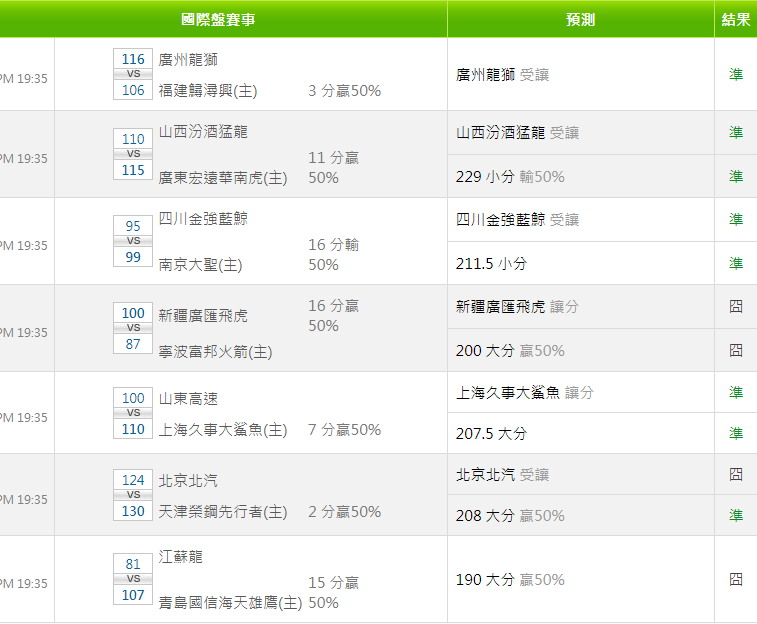The width and height of the screenshot is (757, 624).
Task: Click prediction 190 大分 贏50%
Action: (x=510, y=579)
